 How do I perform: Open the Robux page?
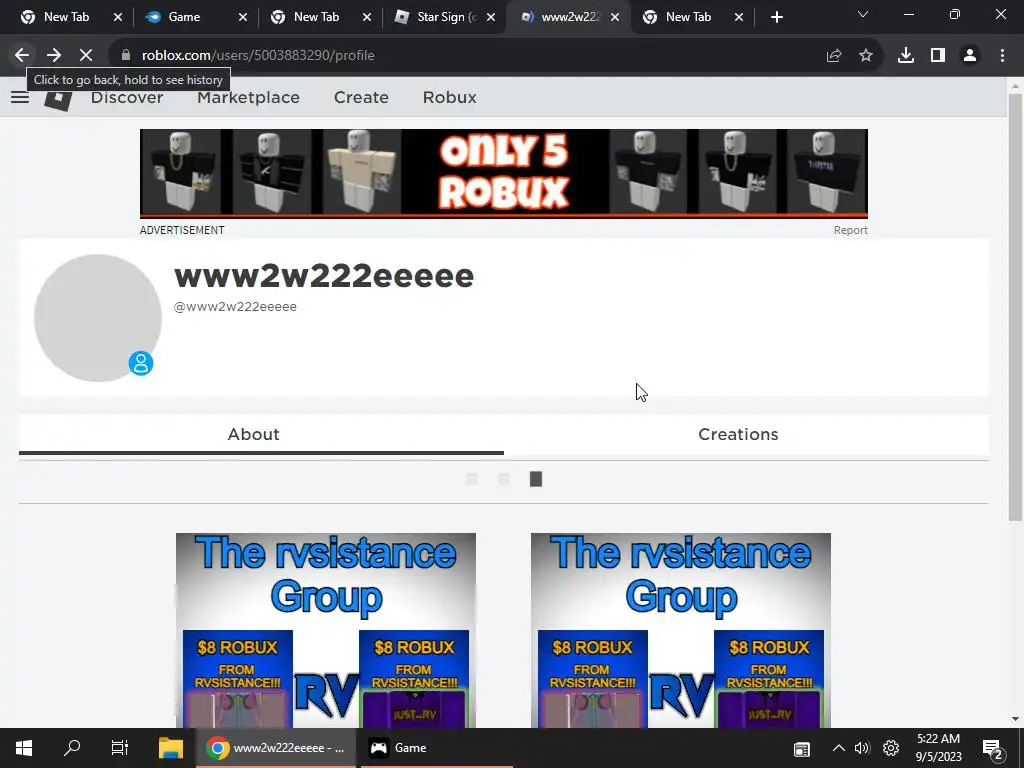[x=449, y=97]
